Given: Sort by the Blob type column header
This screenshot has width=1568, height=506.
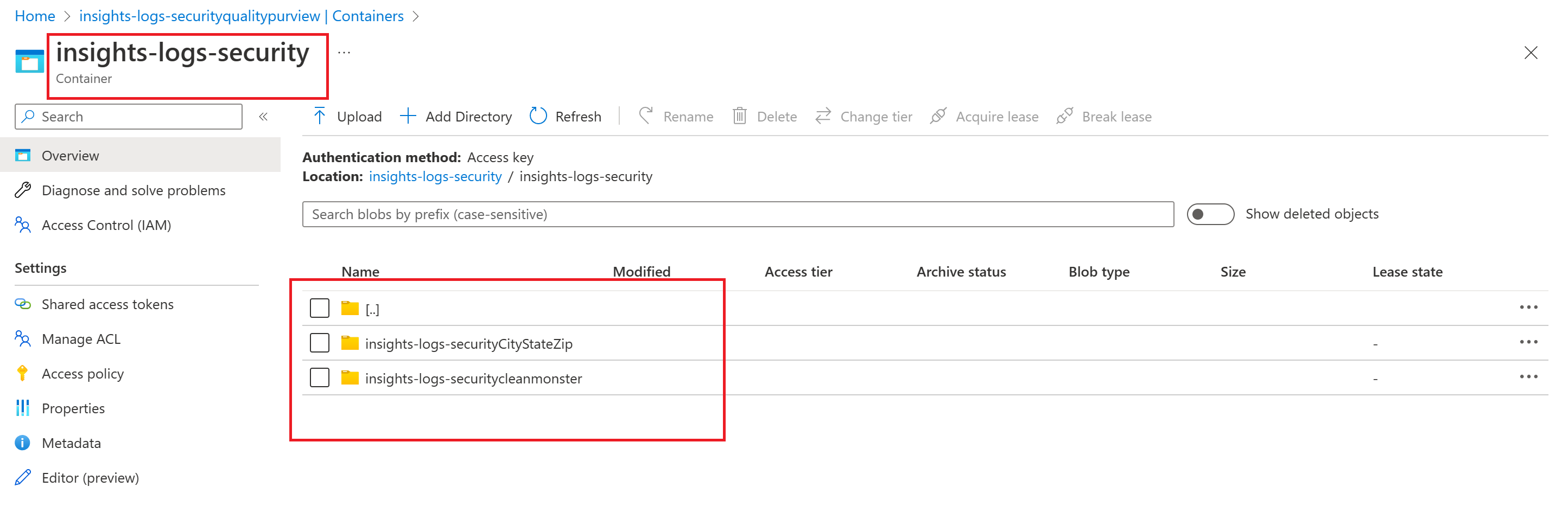Looking at the screenshot, I should pos(1099,272).
